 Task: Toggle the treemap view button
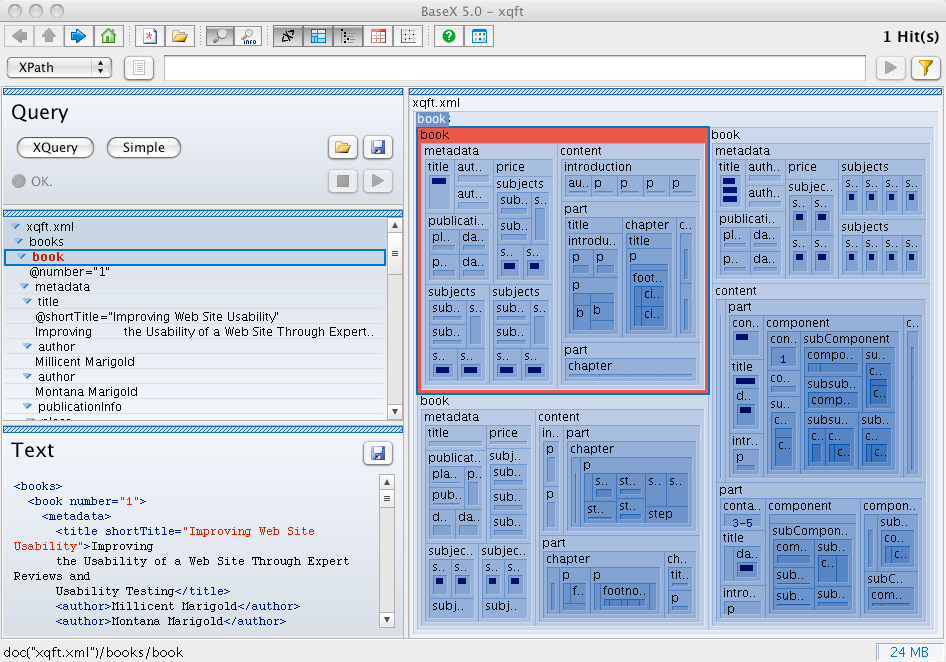318,37
